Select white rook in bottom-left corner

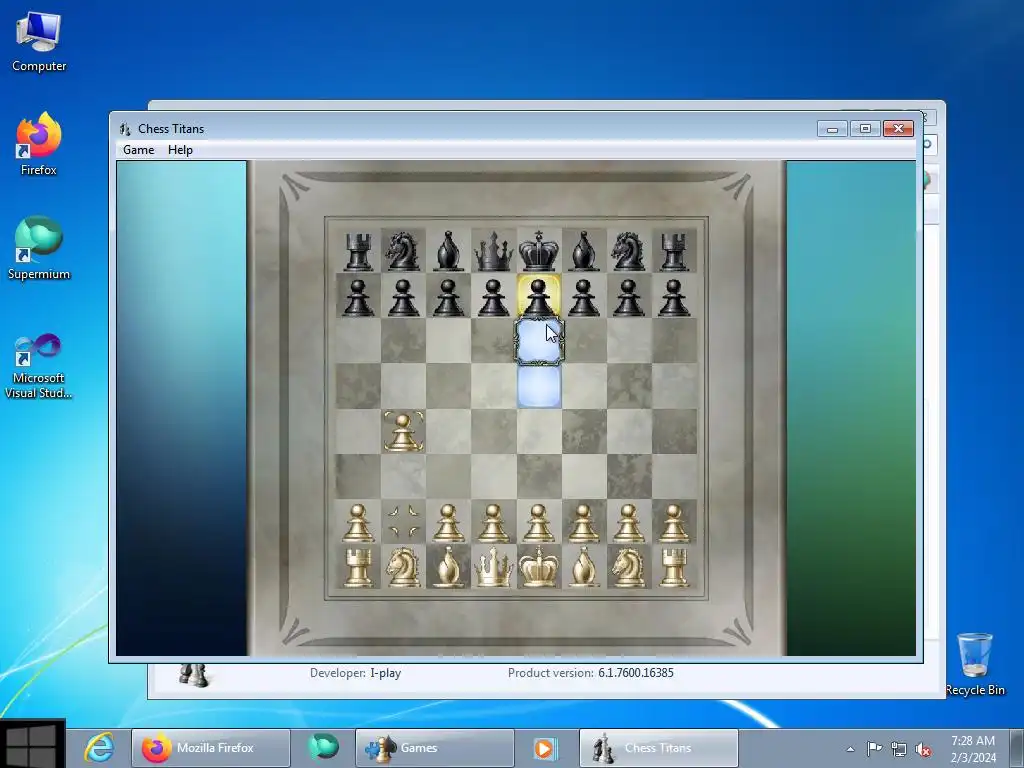click(x=358, y=567)
